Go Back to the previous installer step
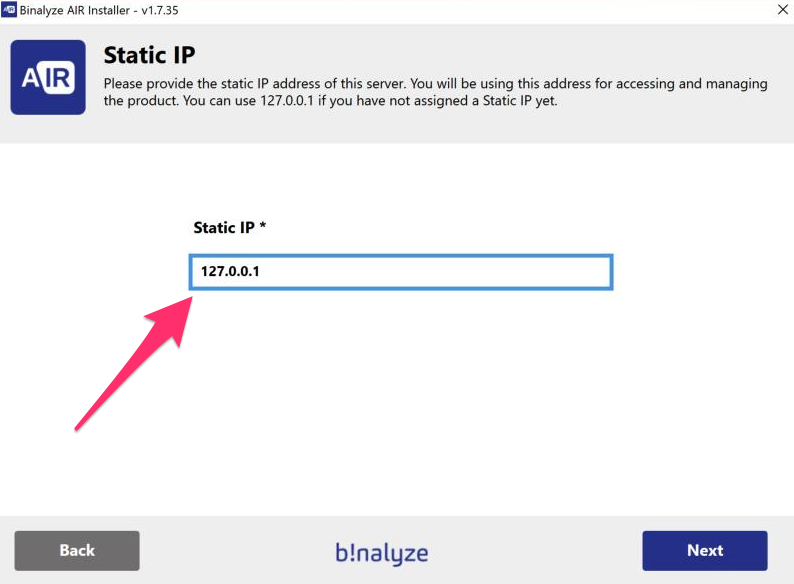Viewport: 794px width, 584px height. point(77,551)
